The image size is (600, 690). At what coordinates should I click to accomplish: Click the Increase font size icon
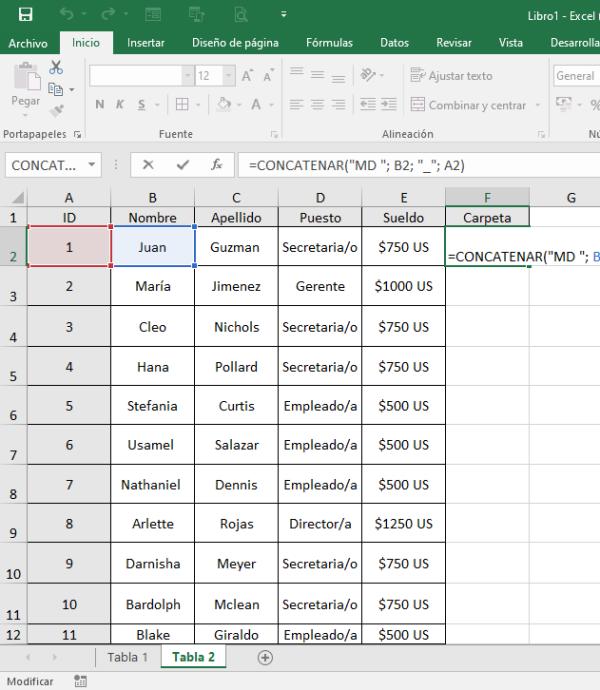(247, 76)
